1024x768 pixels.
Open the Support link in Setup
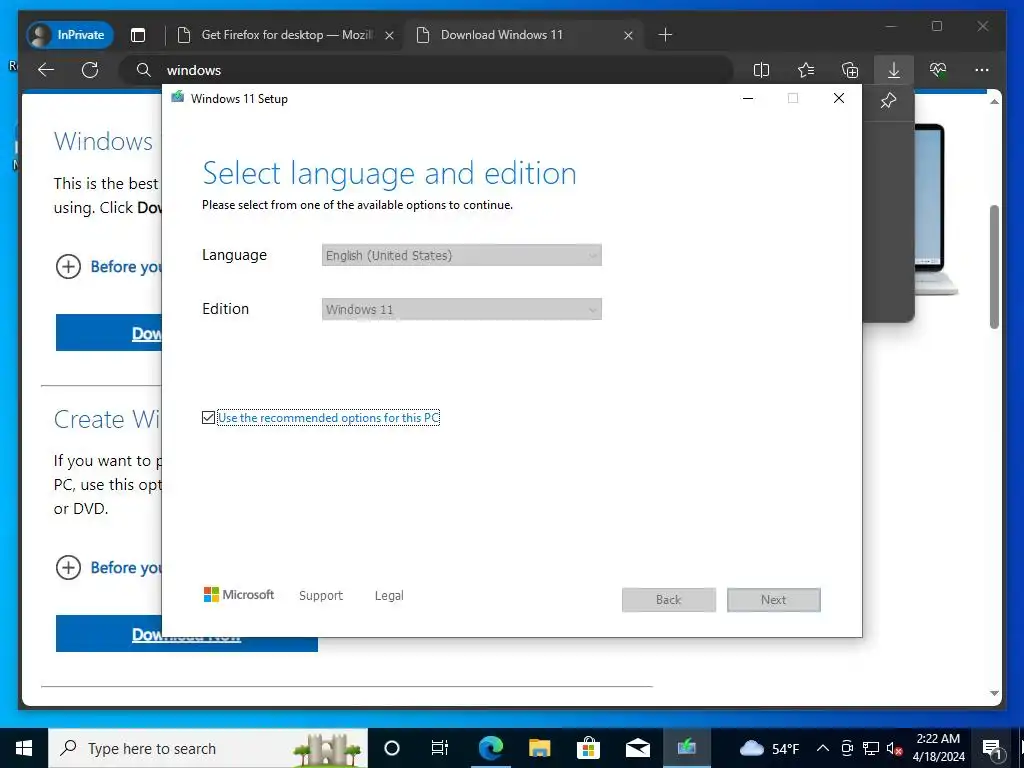coord(321,596)
